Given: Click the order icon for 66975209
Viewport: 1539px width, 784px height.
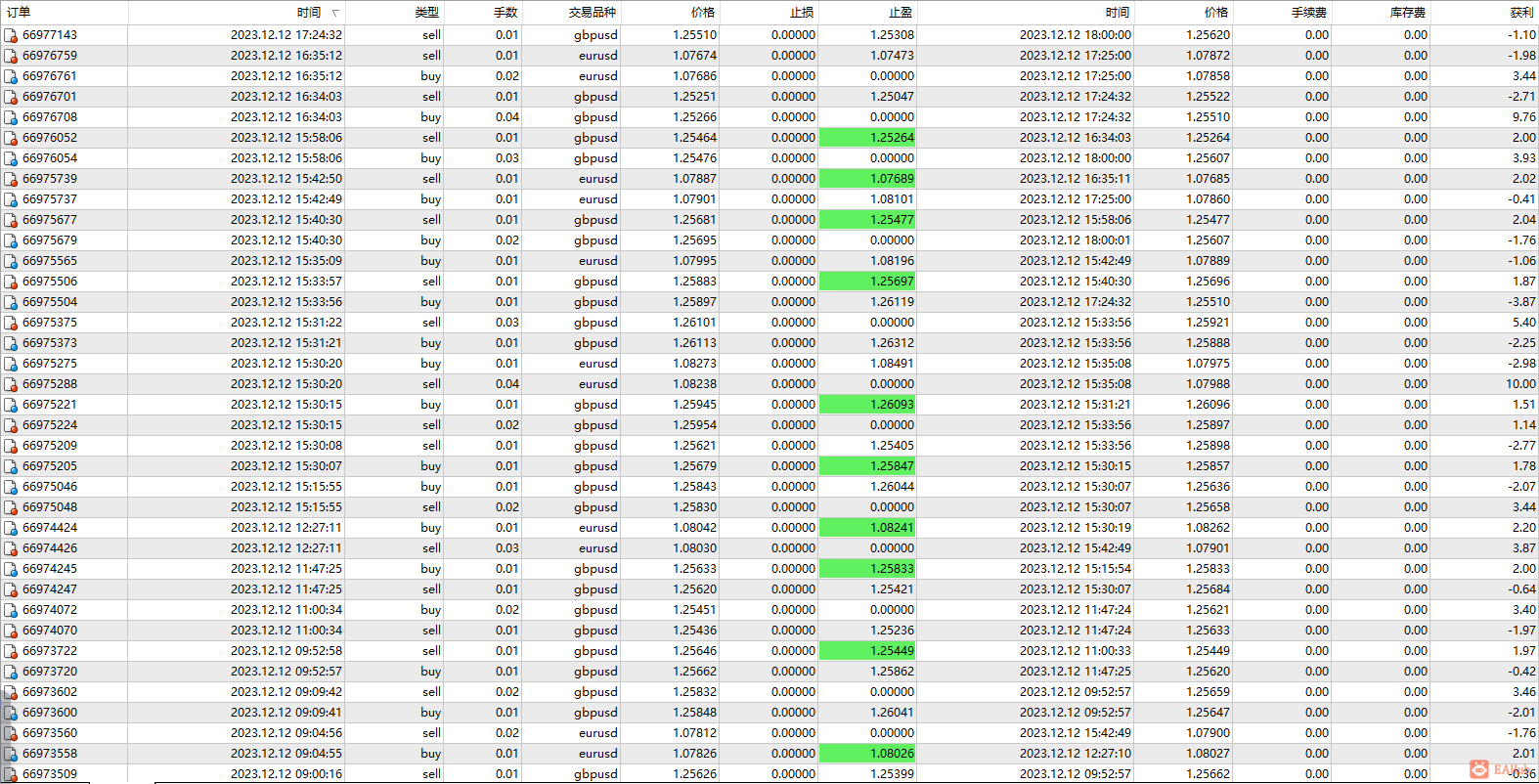Looking at the screenshot, I should pyautogui.click(x=11, y=446).
